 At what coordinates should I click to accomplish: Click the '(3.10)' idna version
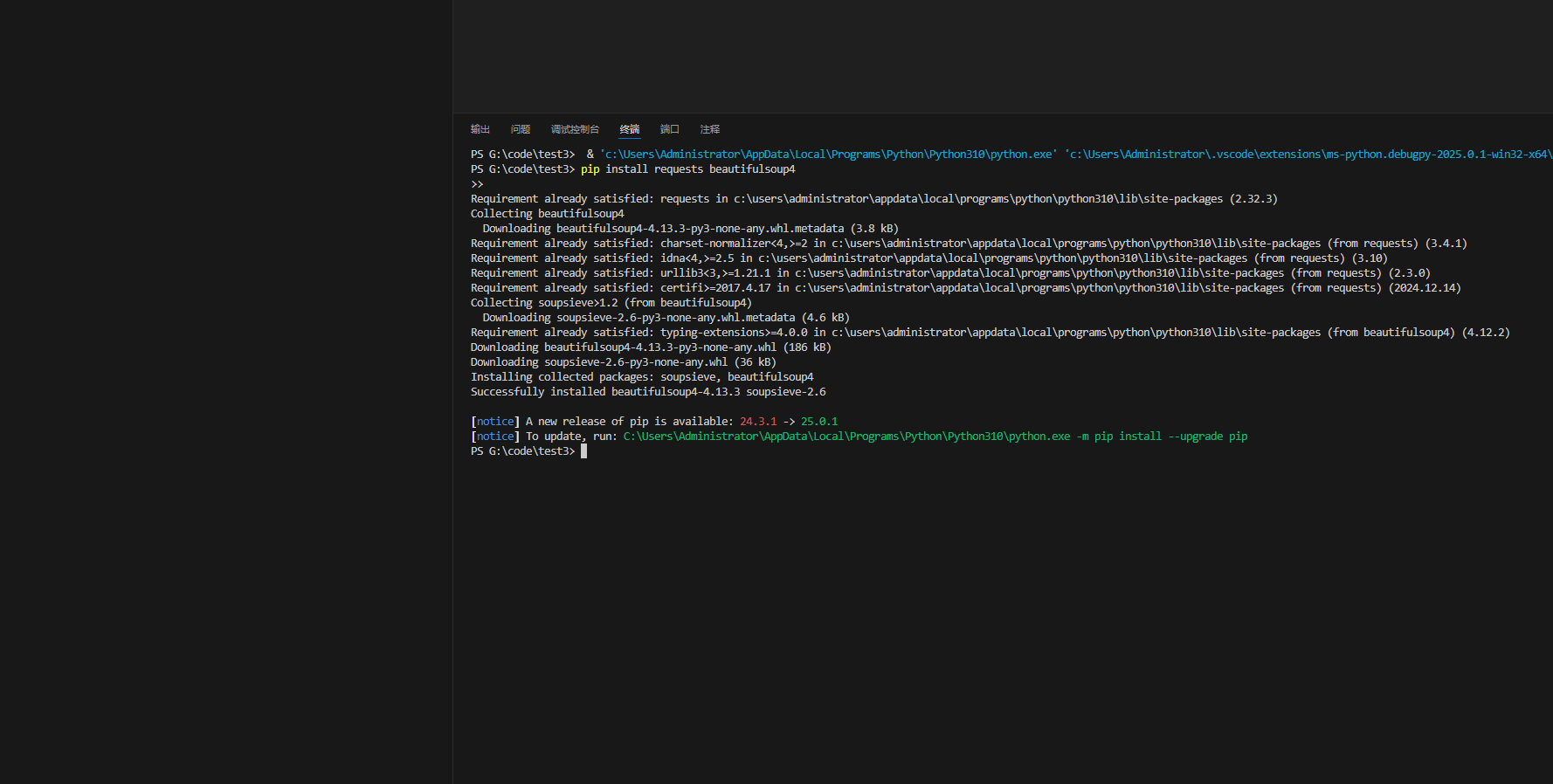(x=1370, y=258)
